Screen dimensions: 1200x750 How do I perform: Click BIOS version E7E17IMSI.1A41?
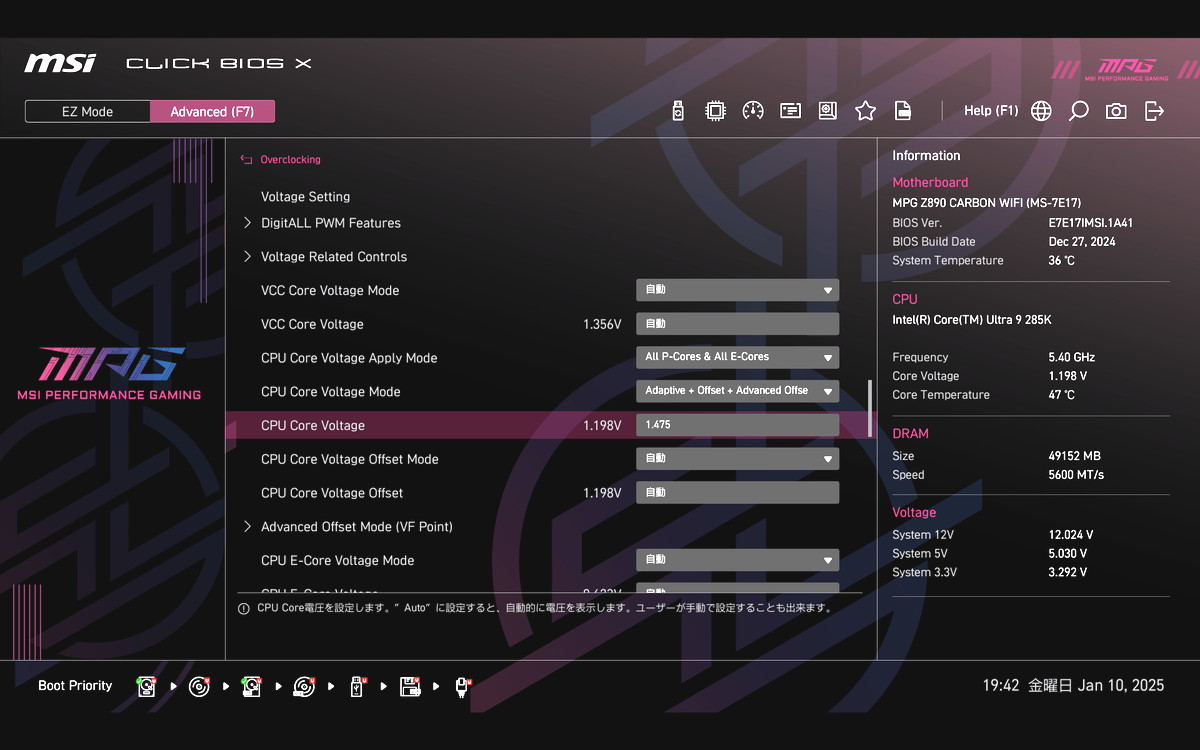[1091, 223]
